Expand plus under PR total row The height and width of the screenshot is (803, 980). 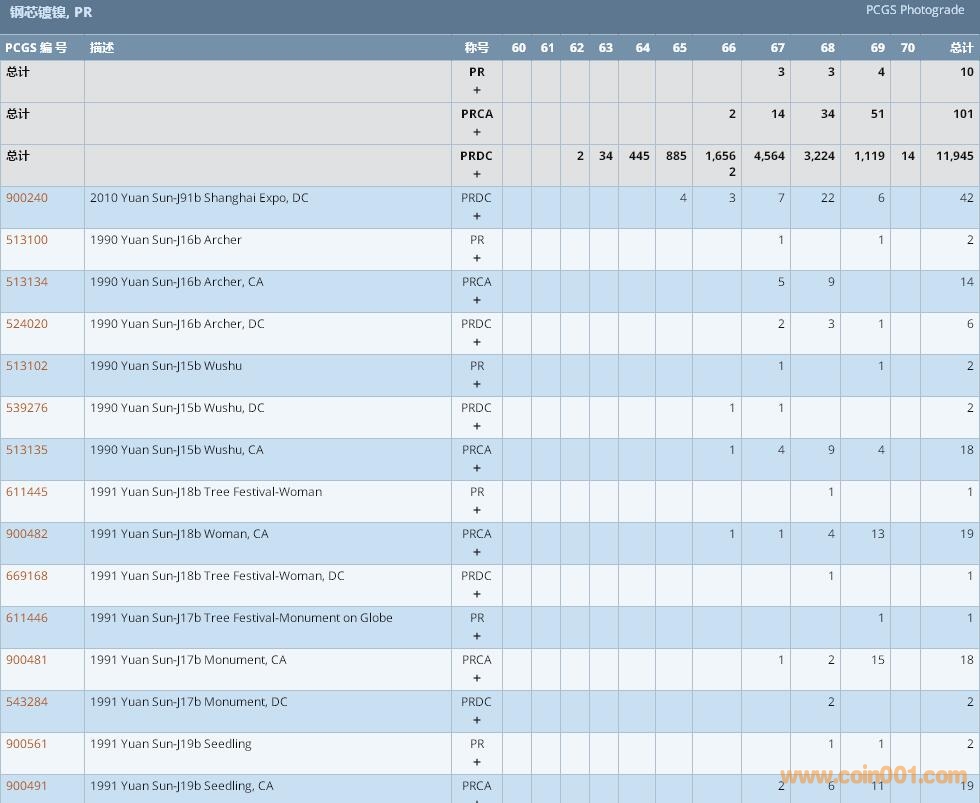point(477,90)
